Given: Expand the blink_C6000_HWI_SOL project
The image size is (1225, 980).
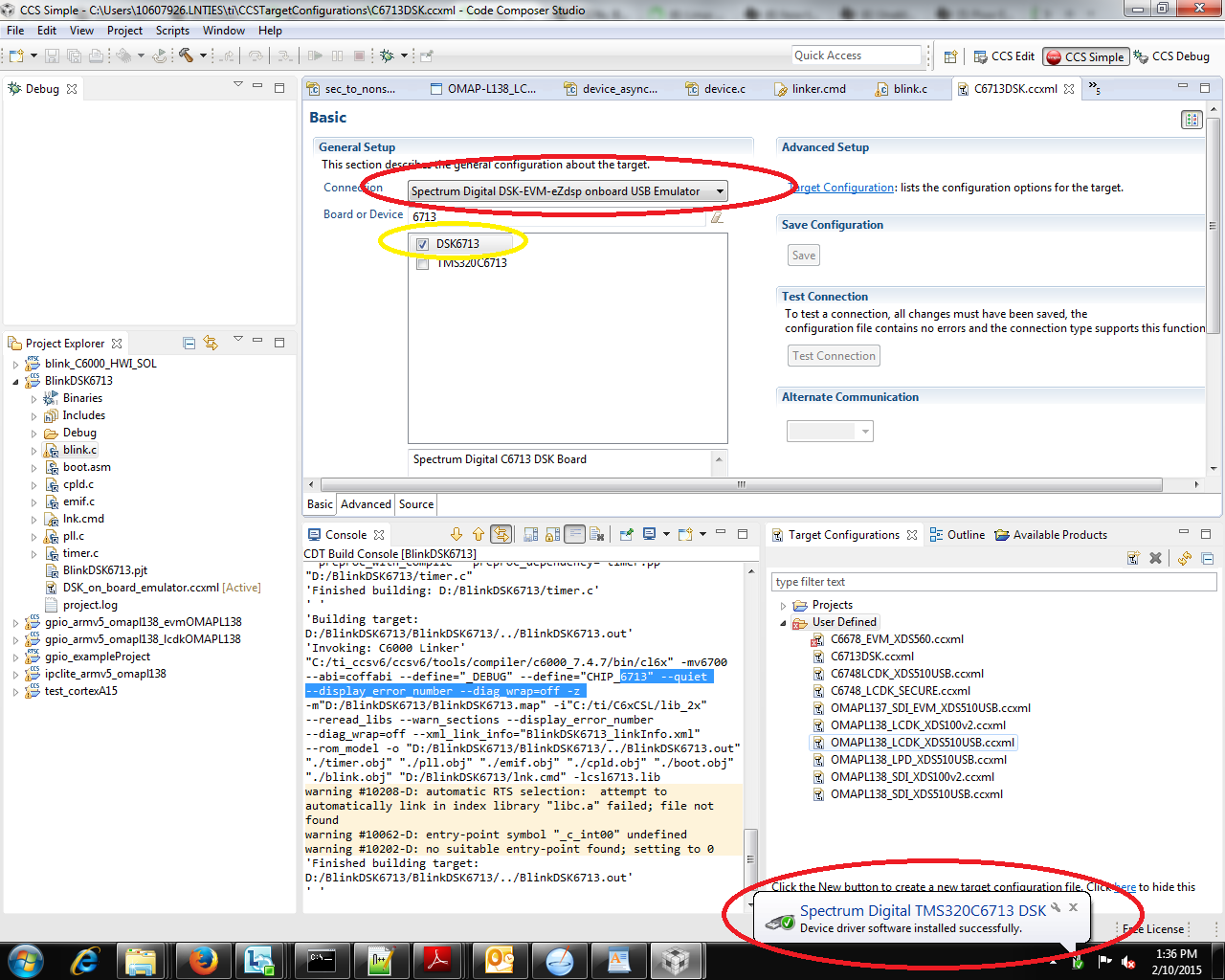Looking at the screenshot, I should (x=15, y=365).
